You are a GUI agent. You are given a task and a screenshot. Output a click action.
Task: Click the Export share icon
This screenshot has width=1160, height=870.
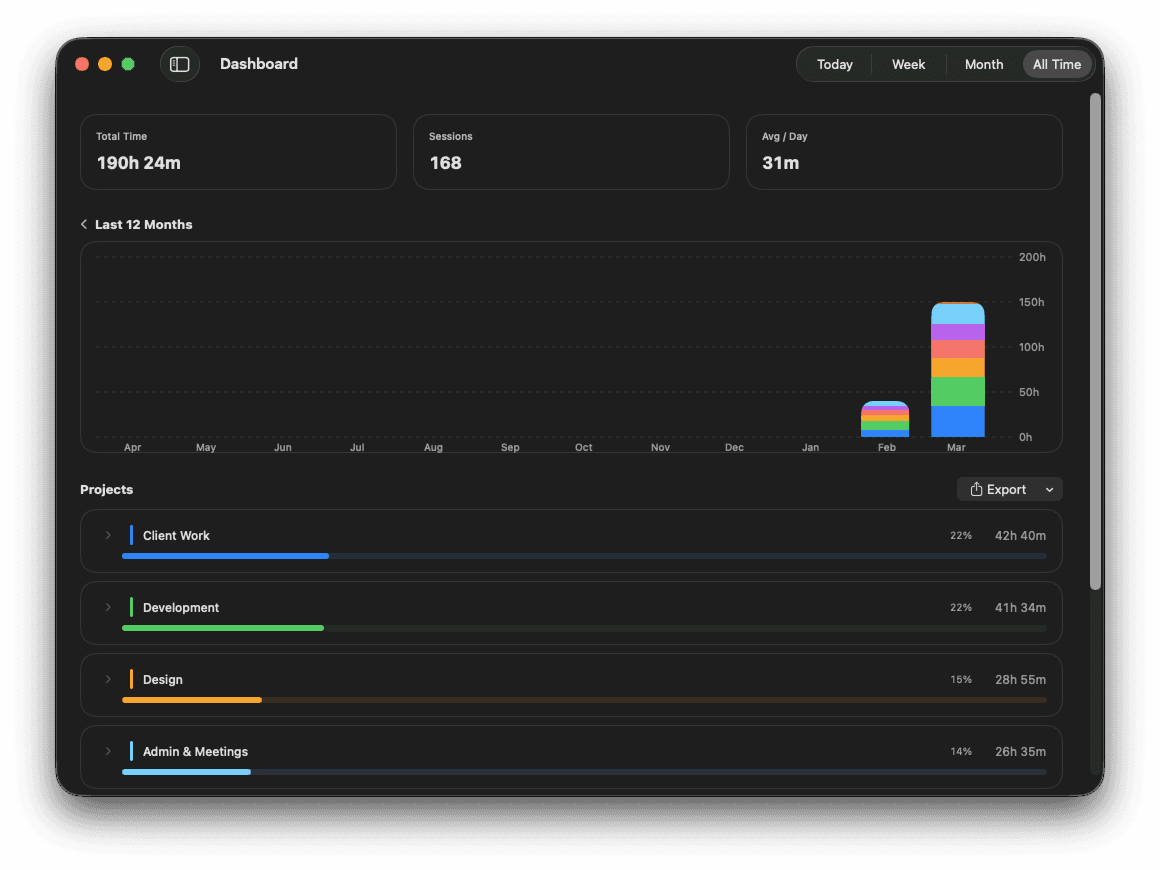976,490
